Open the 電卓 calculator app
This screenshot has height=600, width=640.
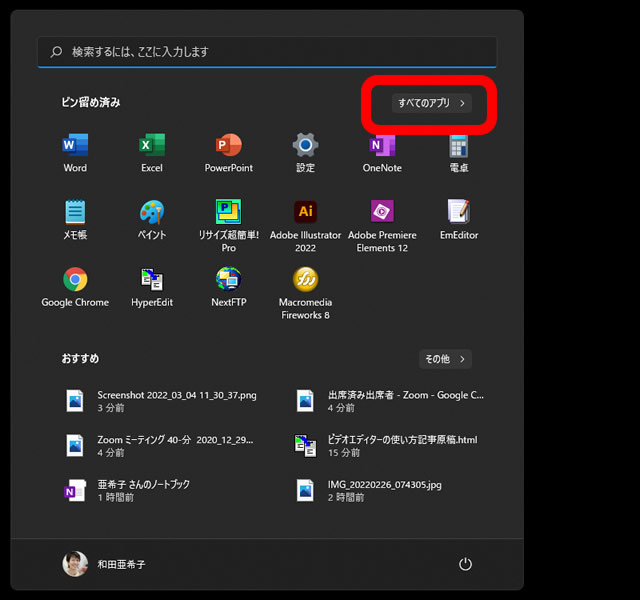(459, 146)
